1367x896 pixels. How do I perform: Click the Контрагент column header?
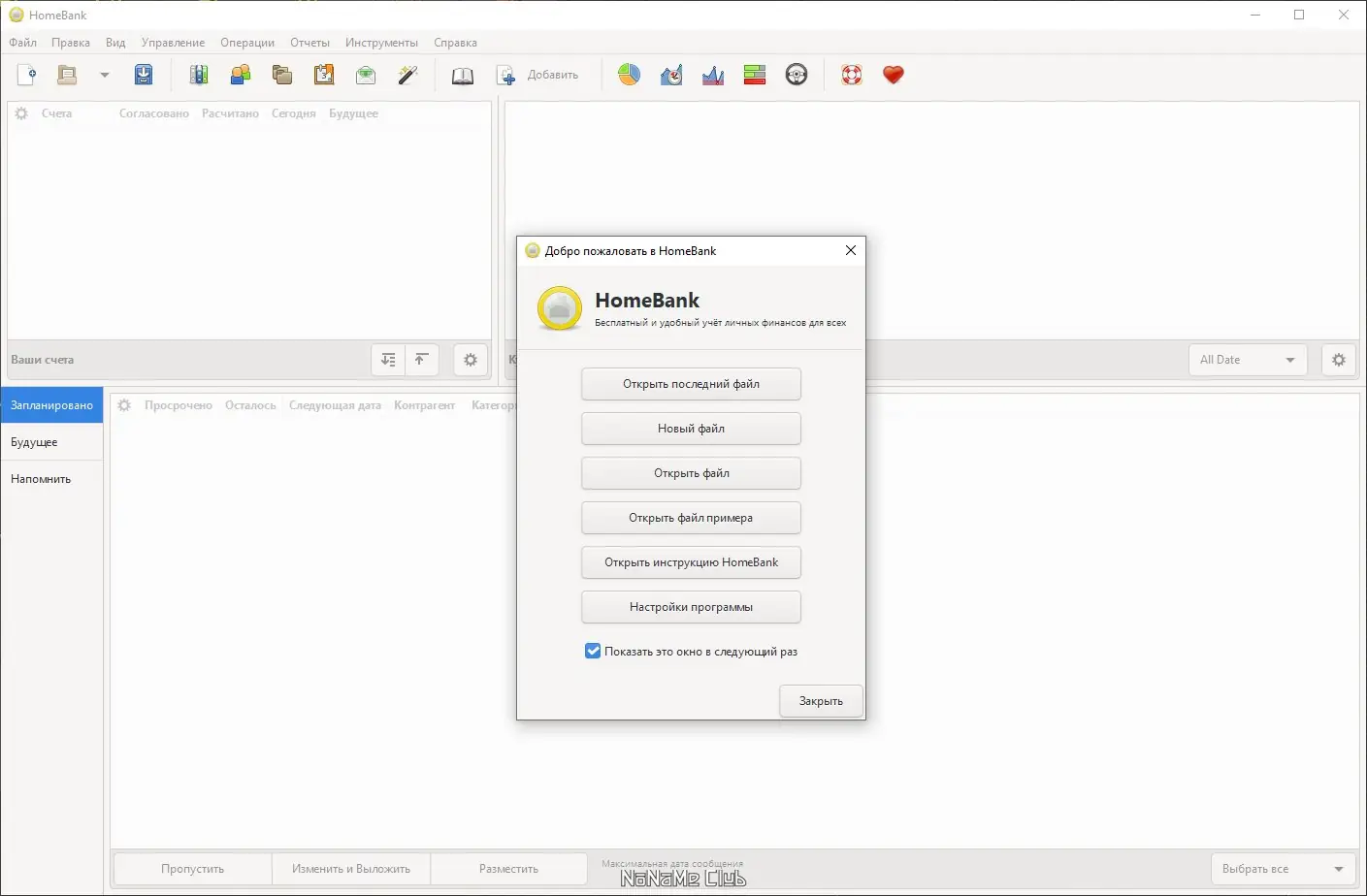[424, 405]
